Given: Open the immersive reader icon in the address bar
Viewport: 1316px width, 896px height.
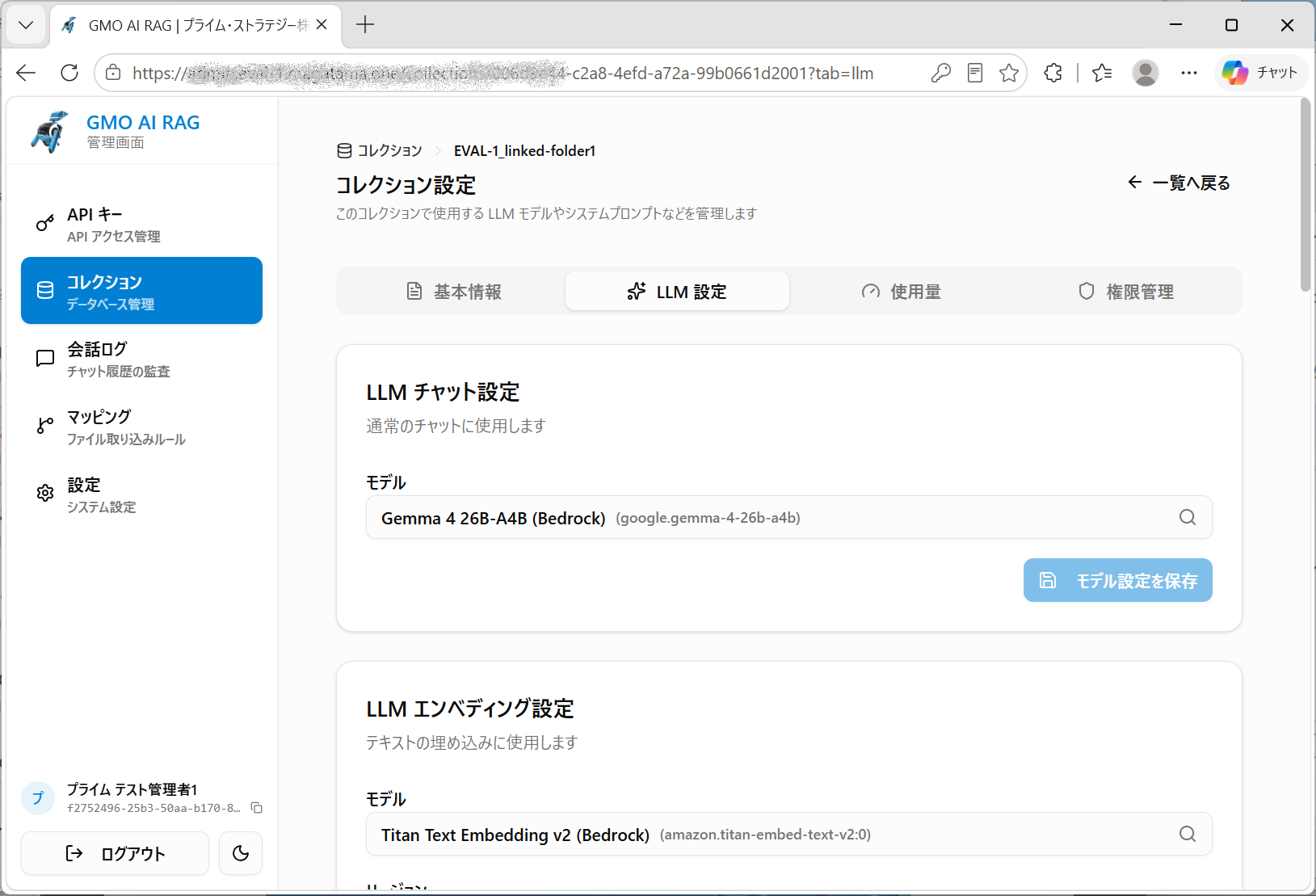Looking at the screenshot, I should point(975,73).
